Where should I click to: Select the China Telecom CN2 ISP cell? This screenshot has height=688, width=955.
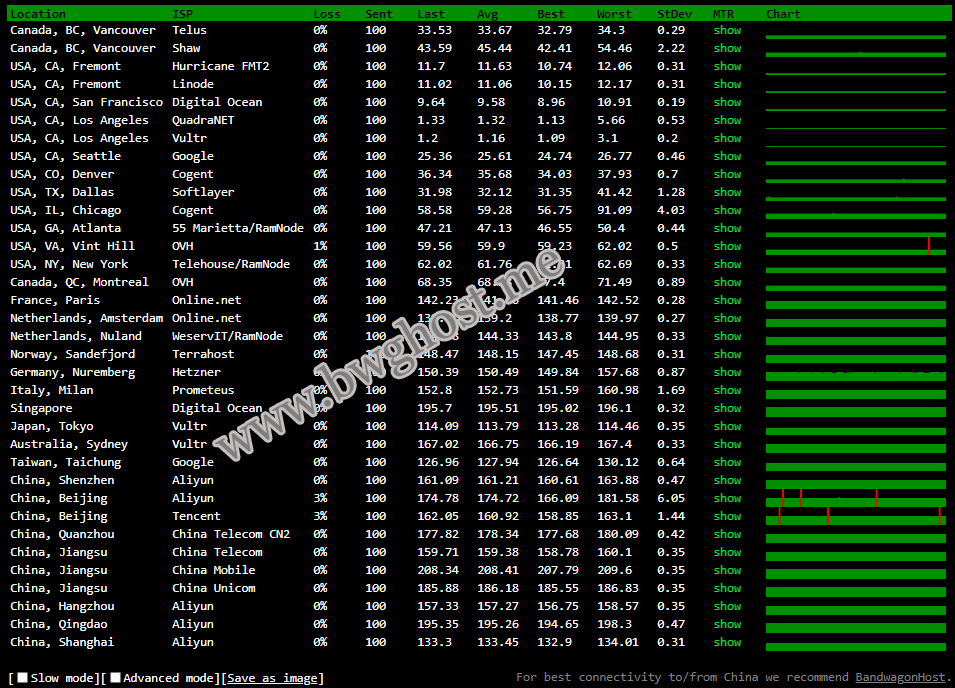pyautogui.click(x=231, y=534)
